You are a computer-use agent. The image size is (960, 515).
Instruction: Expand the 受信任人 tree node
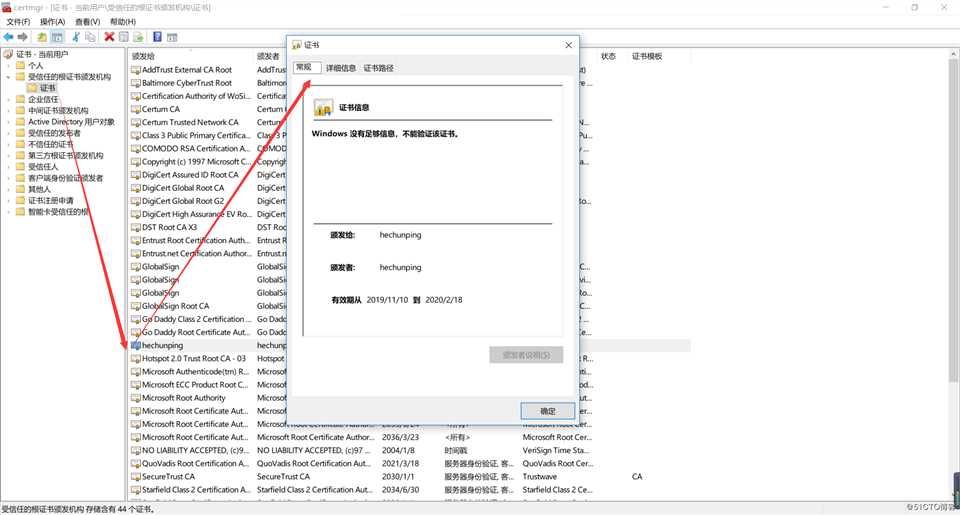point(9,167)
